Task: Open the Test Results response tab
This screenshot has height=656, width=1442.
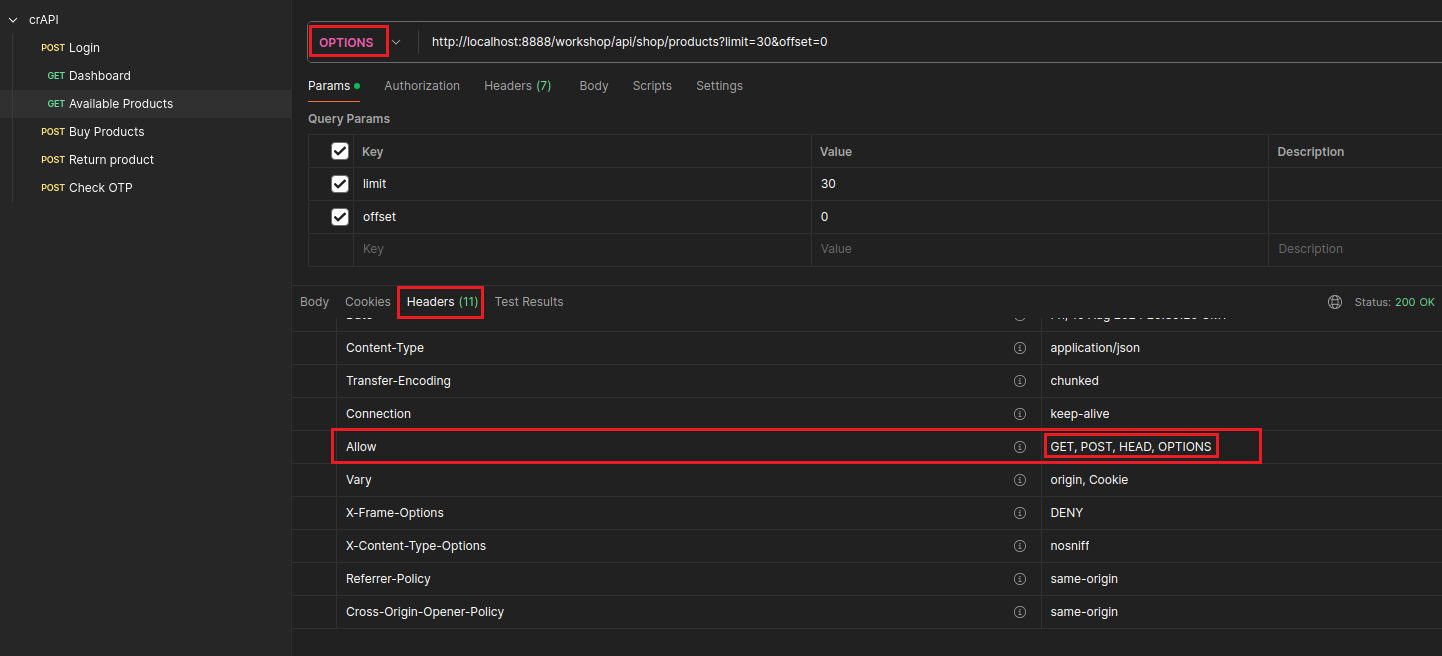Action: coord(528,302)
